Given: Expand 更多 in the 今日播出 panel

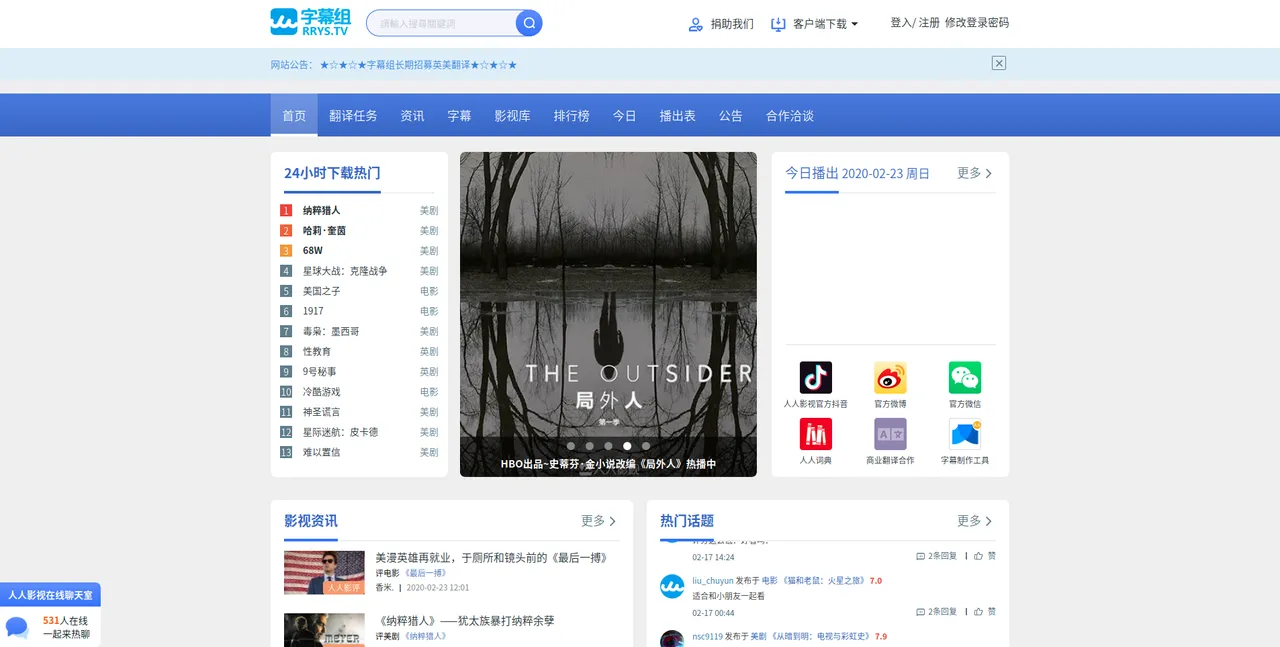Looking at the screenshot, I should click(x=975, y=173).
